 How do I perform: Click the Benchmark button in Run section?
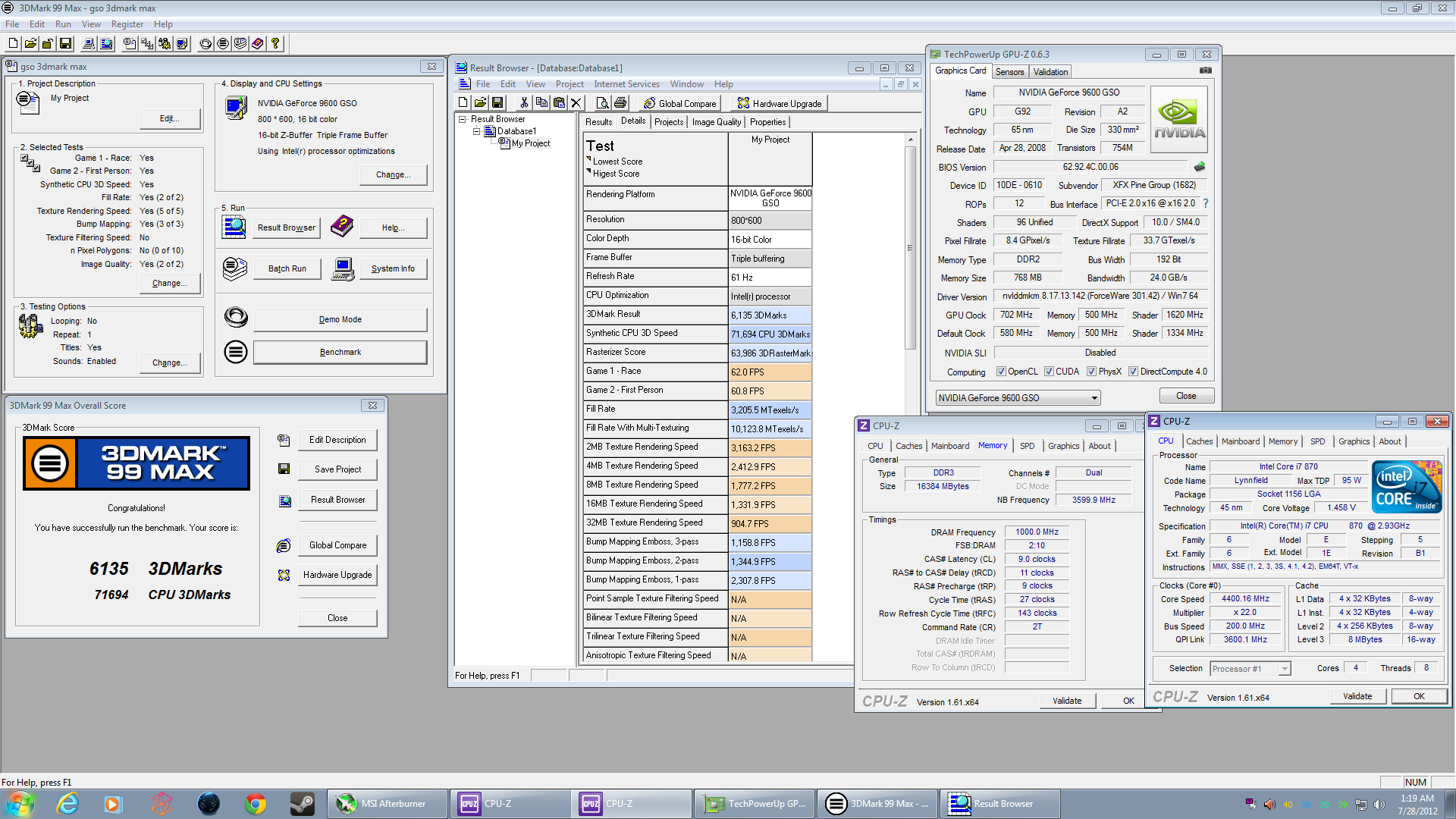point(340,352)
